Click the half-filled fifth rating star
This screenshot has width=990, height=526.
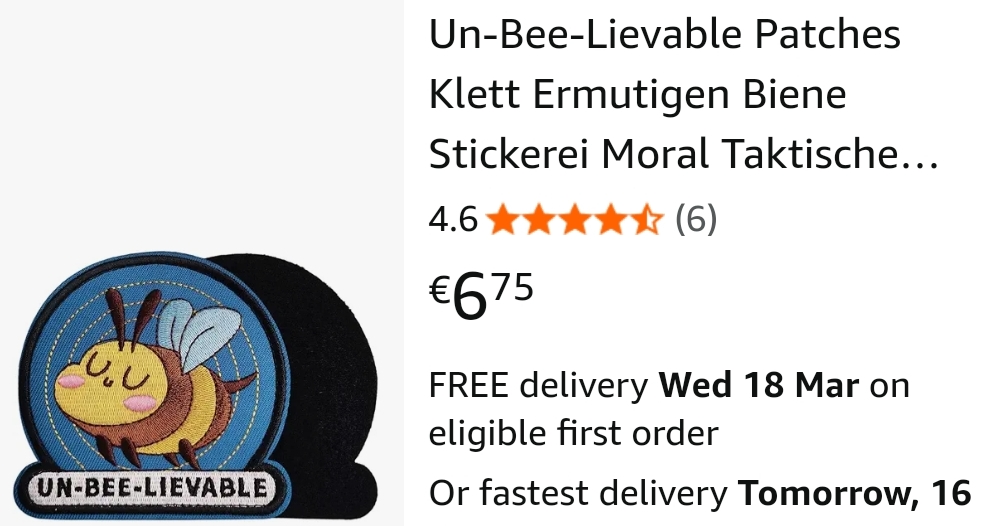point(646,220)
